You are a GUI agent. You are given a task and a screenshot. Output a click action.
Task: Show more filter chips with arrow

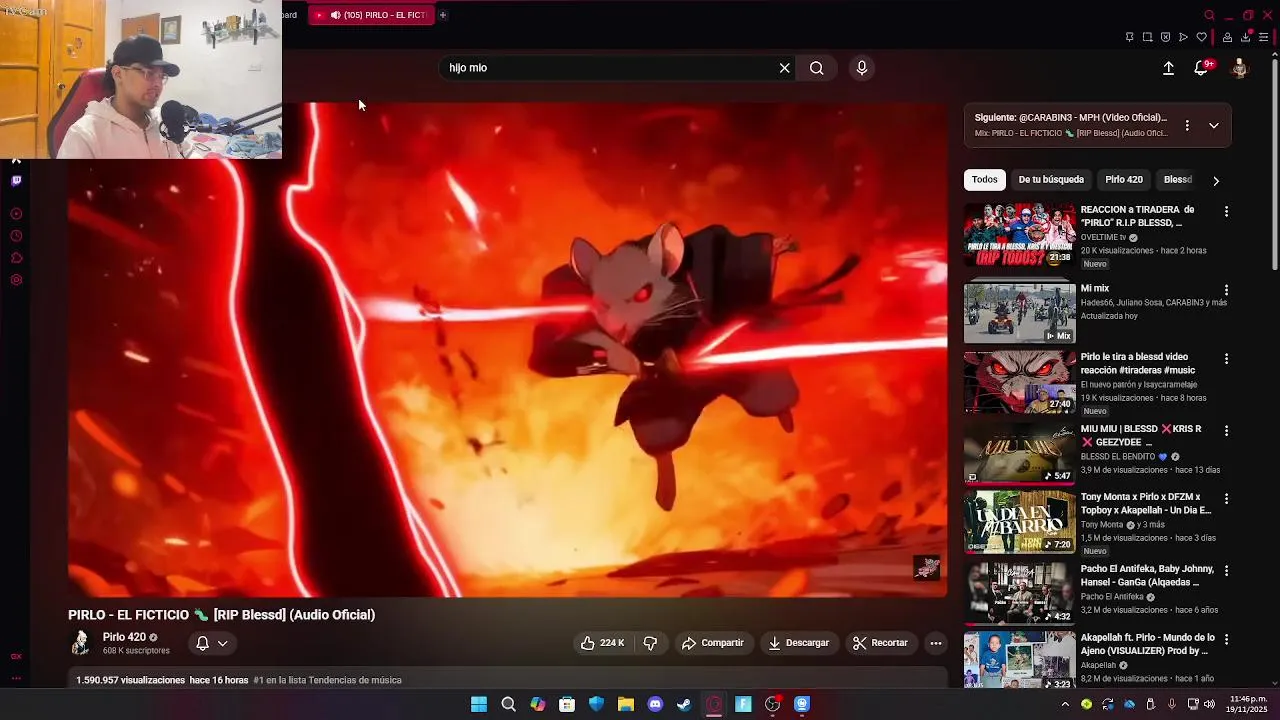1216,180
